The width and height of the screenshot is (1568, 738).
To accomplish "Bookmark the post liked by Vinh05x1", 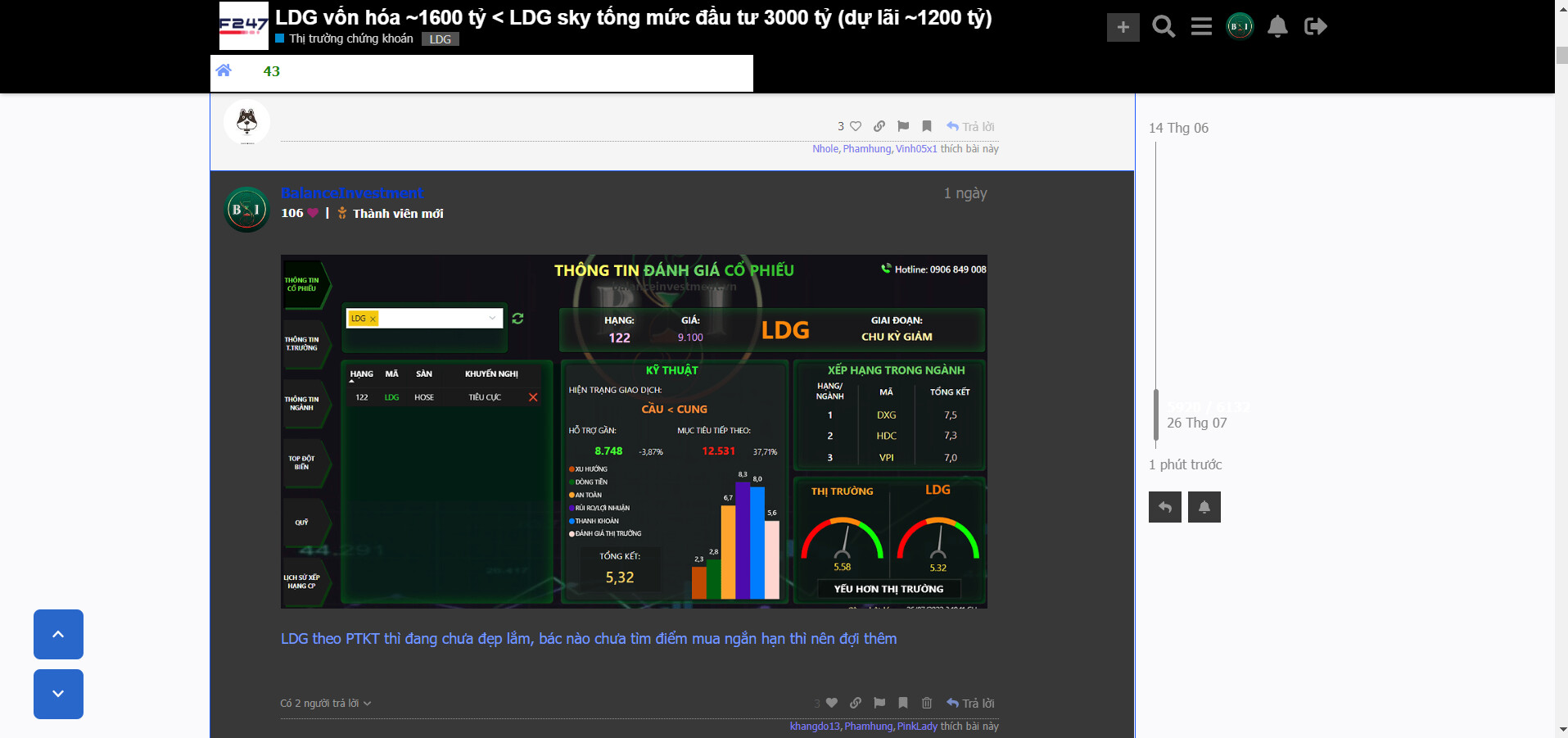I will (x=927, y=126).
